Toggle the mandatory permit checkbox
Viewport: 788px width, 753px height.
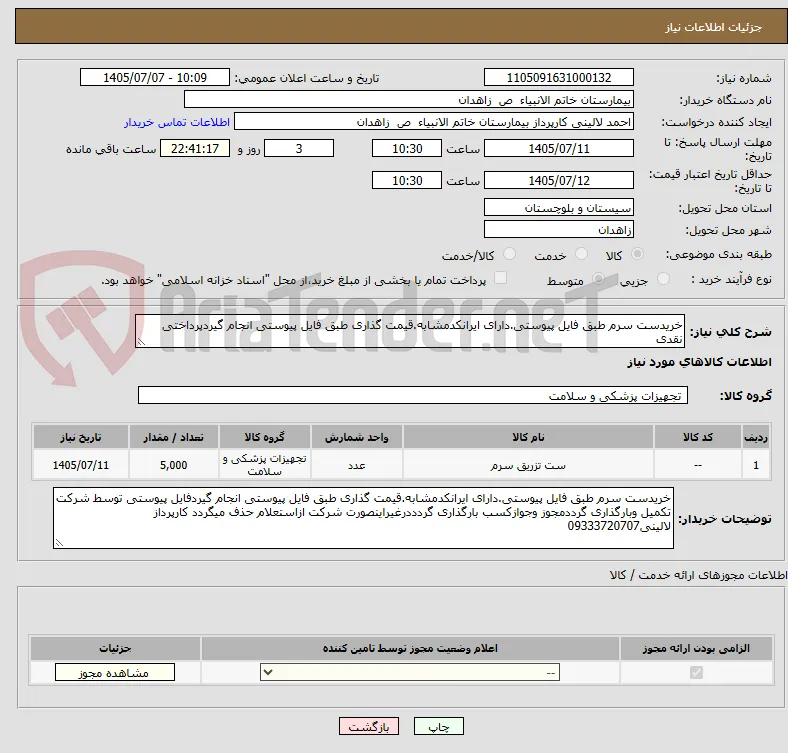click(x=696, y=673)
